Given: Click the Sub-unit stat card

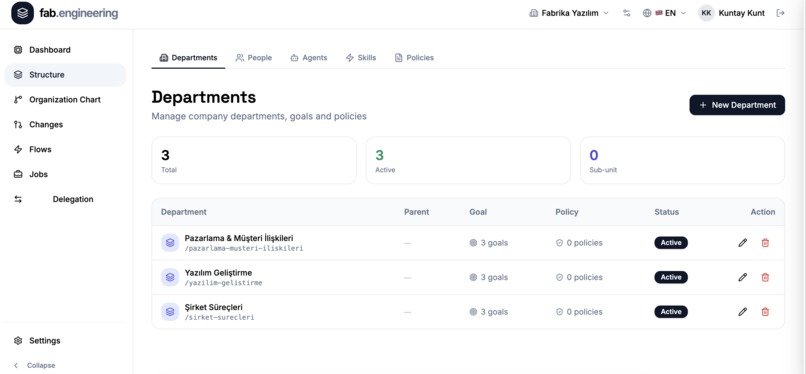Looking at the screenshot, I should tap(683, 160).
